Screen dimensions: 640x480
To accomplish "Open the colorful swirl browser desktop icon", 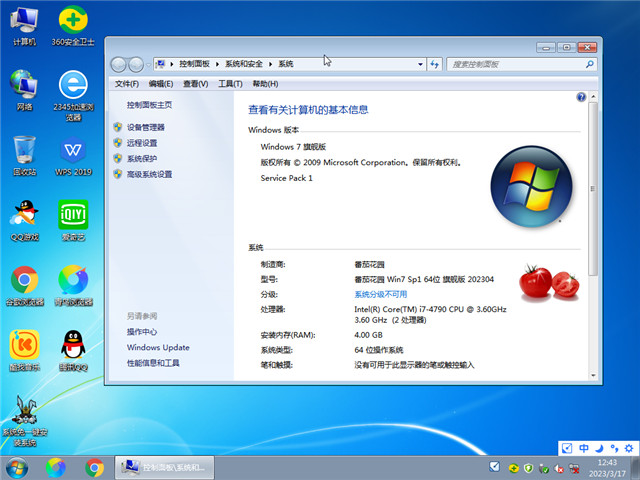I will 73,285.
